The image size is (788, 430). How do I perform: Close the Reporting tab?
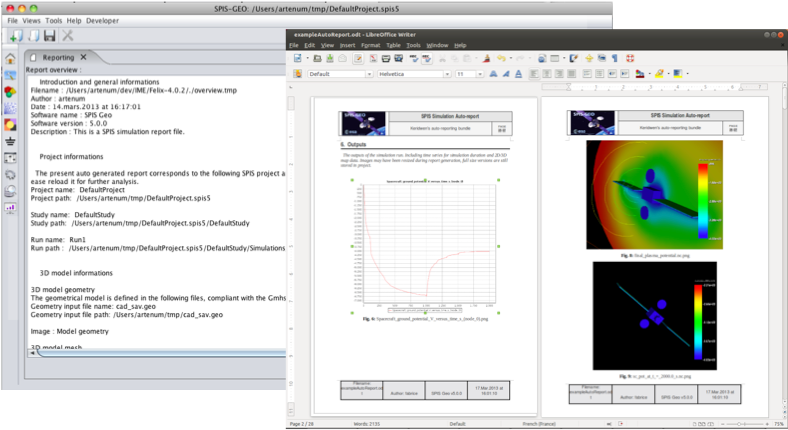click(x=84, y=57)
